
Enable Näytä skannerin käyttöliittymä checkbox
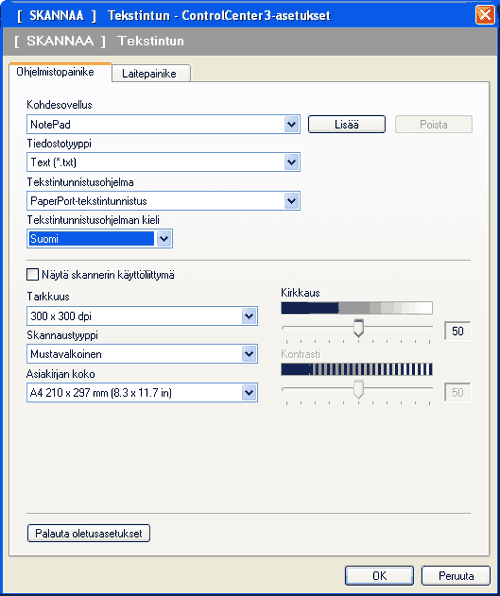[x=33, y=274]
